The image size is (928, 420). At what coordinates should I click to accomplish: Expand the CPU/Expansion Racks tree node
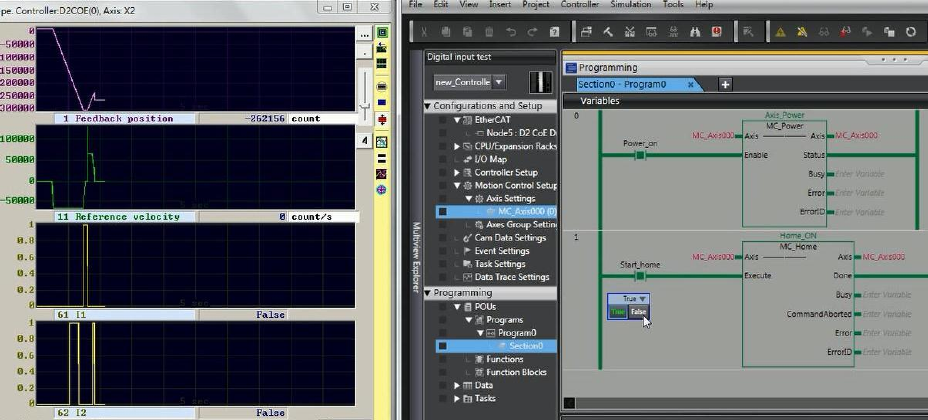tap(457, 146)
